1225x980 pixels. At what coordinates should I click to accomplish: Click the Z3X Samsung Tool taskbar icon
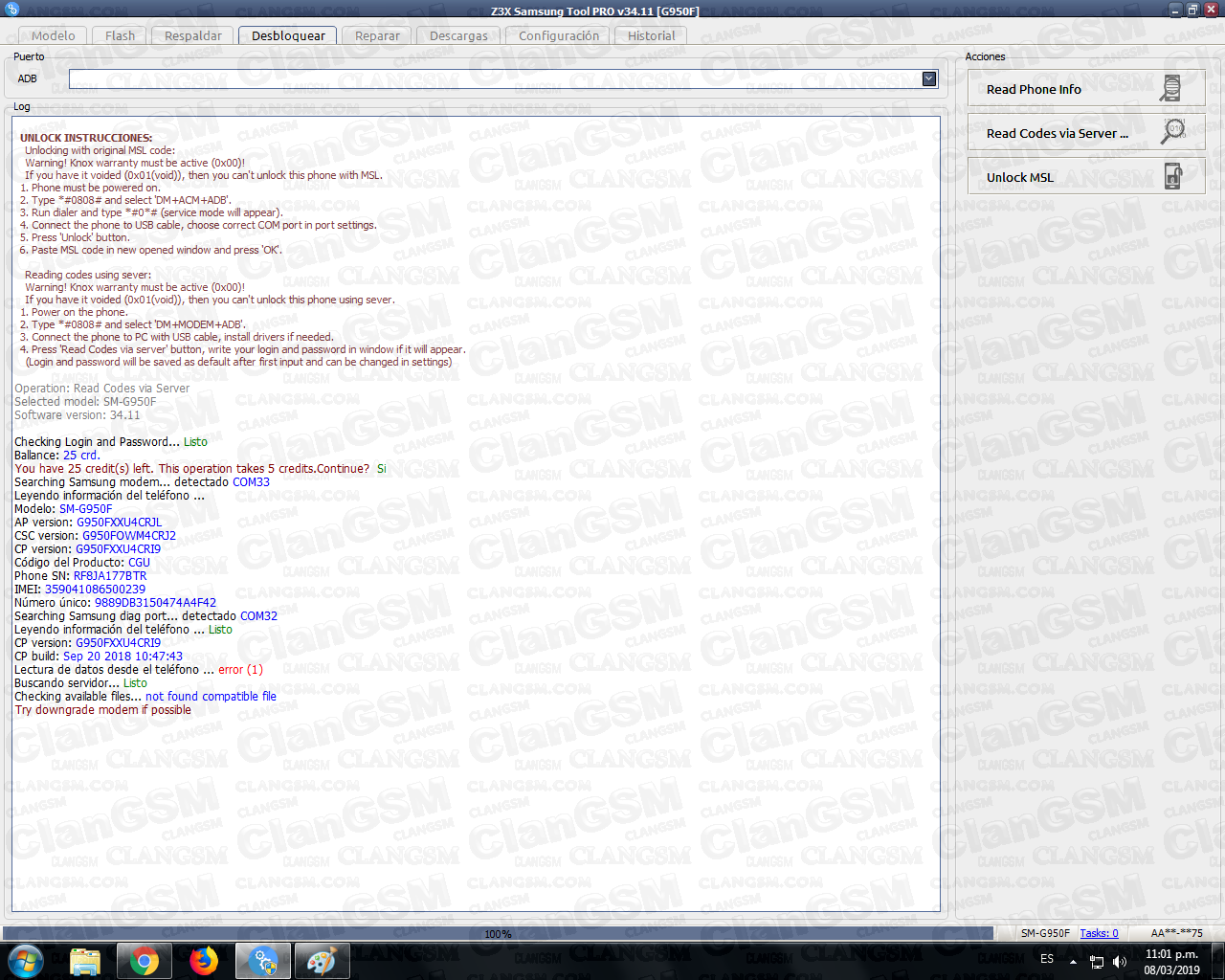[262, 961]
